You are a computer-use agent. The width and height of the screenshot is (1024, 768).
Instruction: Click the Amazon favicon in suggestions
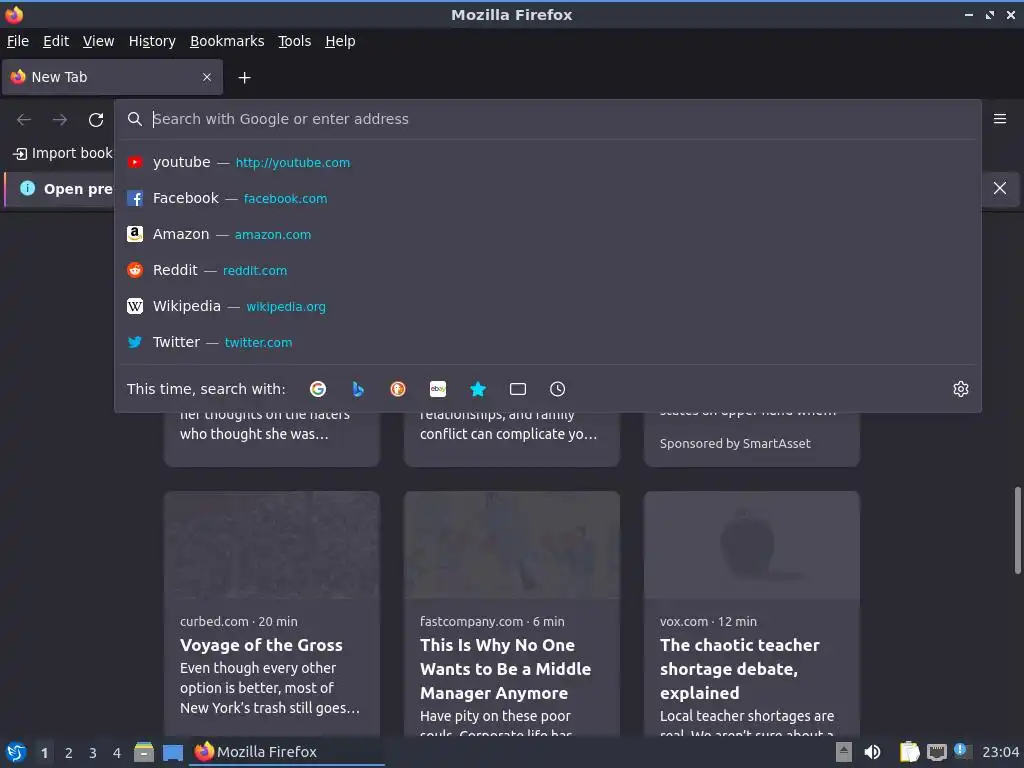coord(135,234)
